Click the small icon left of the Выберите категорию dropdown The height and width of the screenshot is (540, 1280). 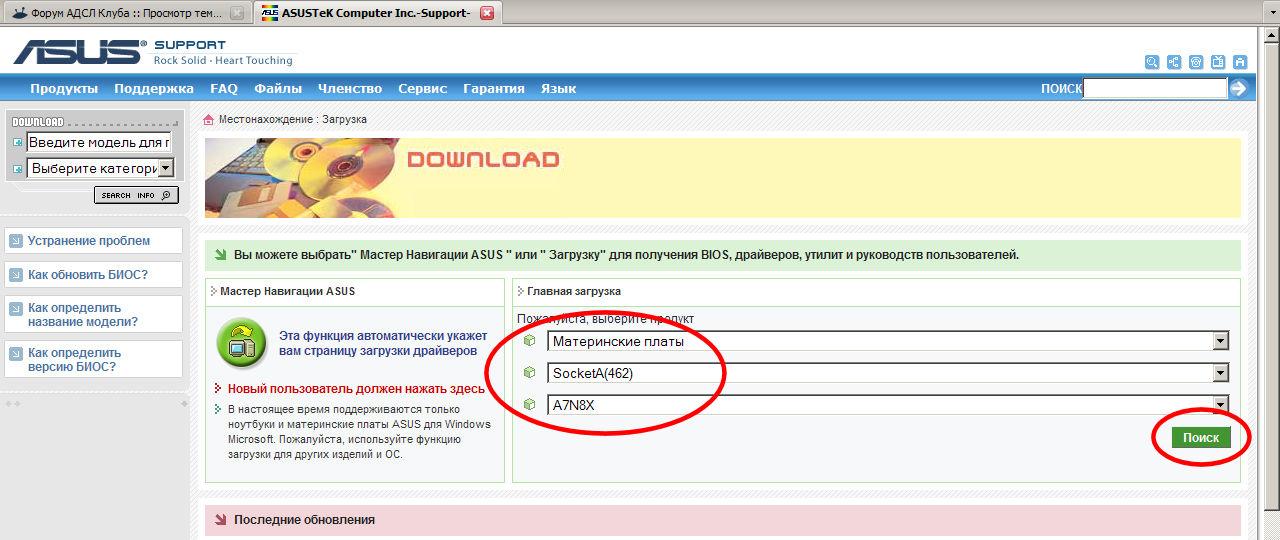coord(17,169)
